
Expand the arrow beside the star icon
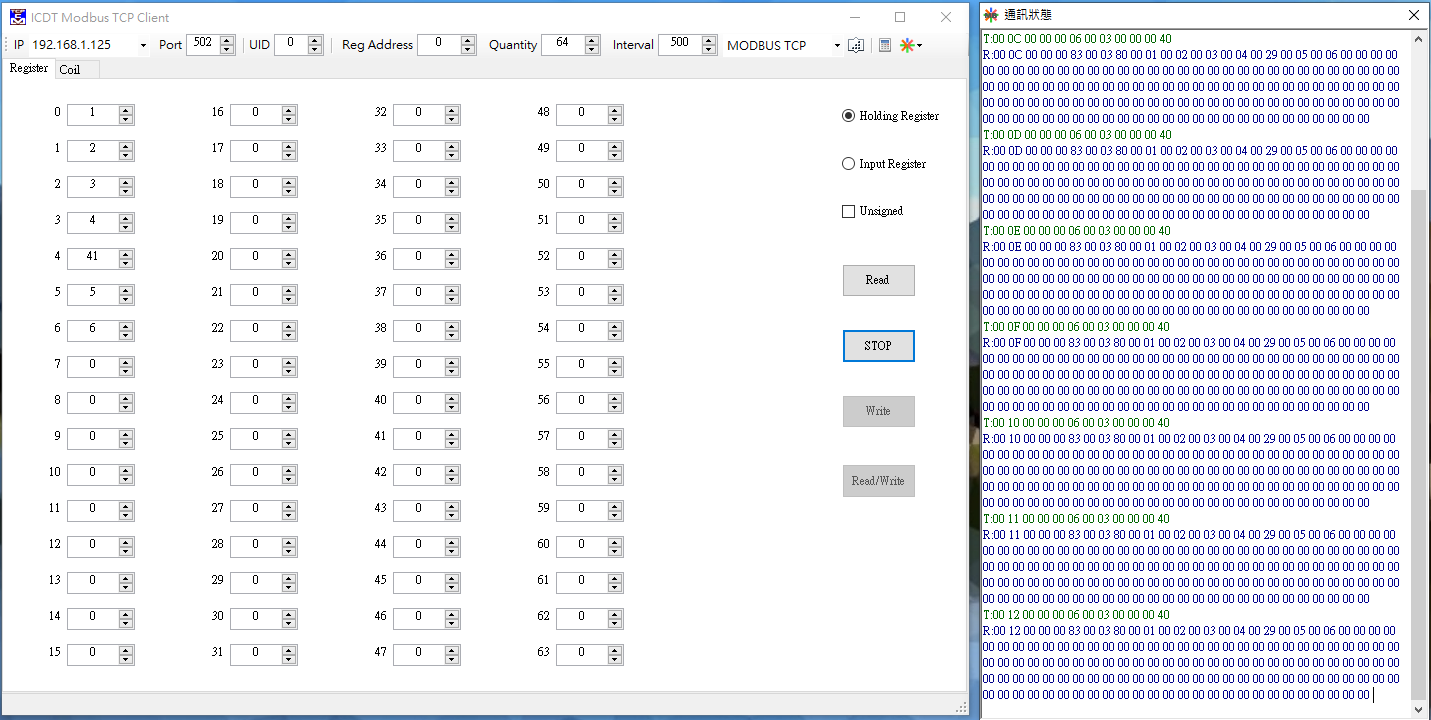pos(919,46)
